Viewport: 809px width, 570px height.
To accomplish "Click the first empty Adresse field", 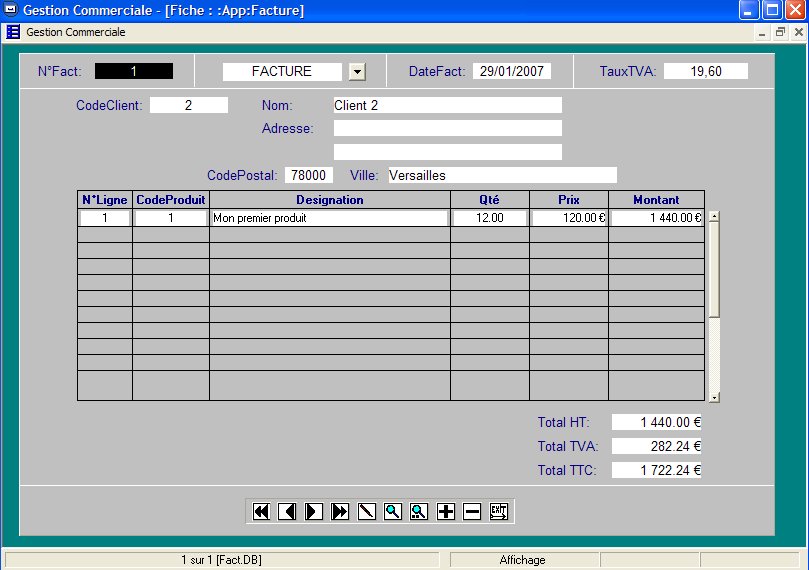I will coord(448,128).
